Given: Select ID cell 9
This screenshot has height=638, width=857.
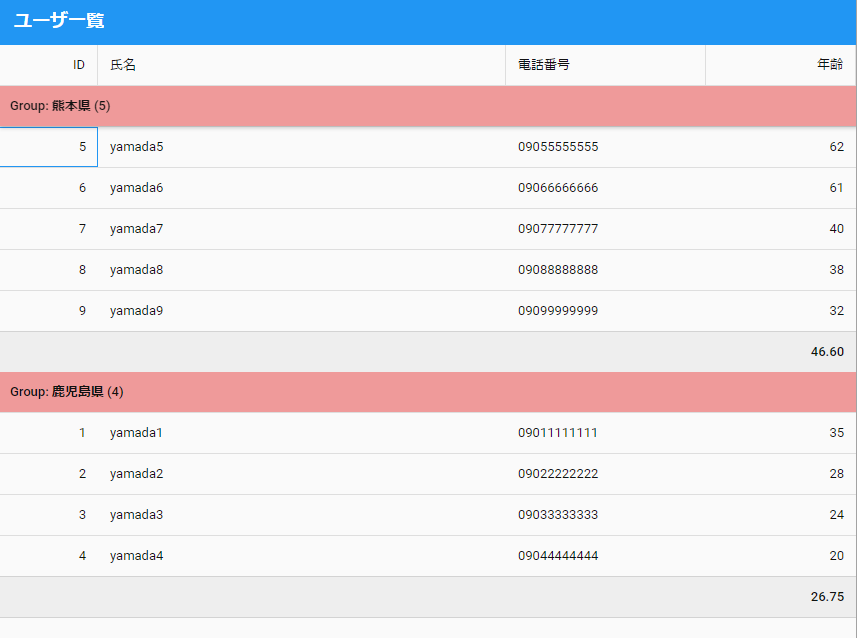Looking at the screenshot, I should tap(49, 311).
